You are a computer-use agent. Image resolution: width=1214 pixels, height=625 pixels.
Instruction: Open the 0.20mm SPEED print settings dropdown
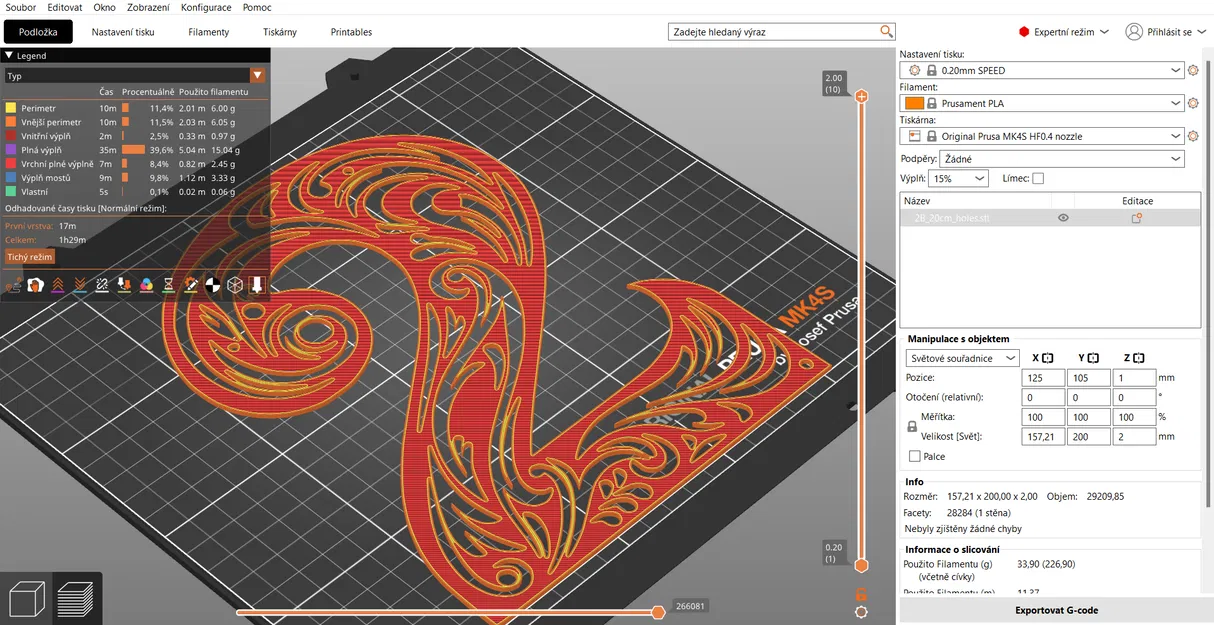coord(1042,71)
